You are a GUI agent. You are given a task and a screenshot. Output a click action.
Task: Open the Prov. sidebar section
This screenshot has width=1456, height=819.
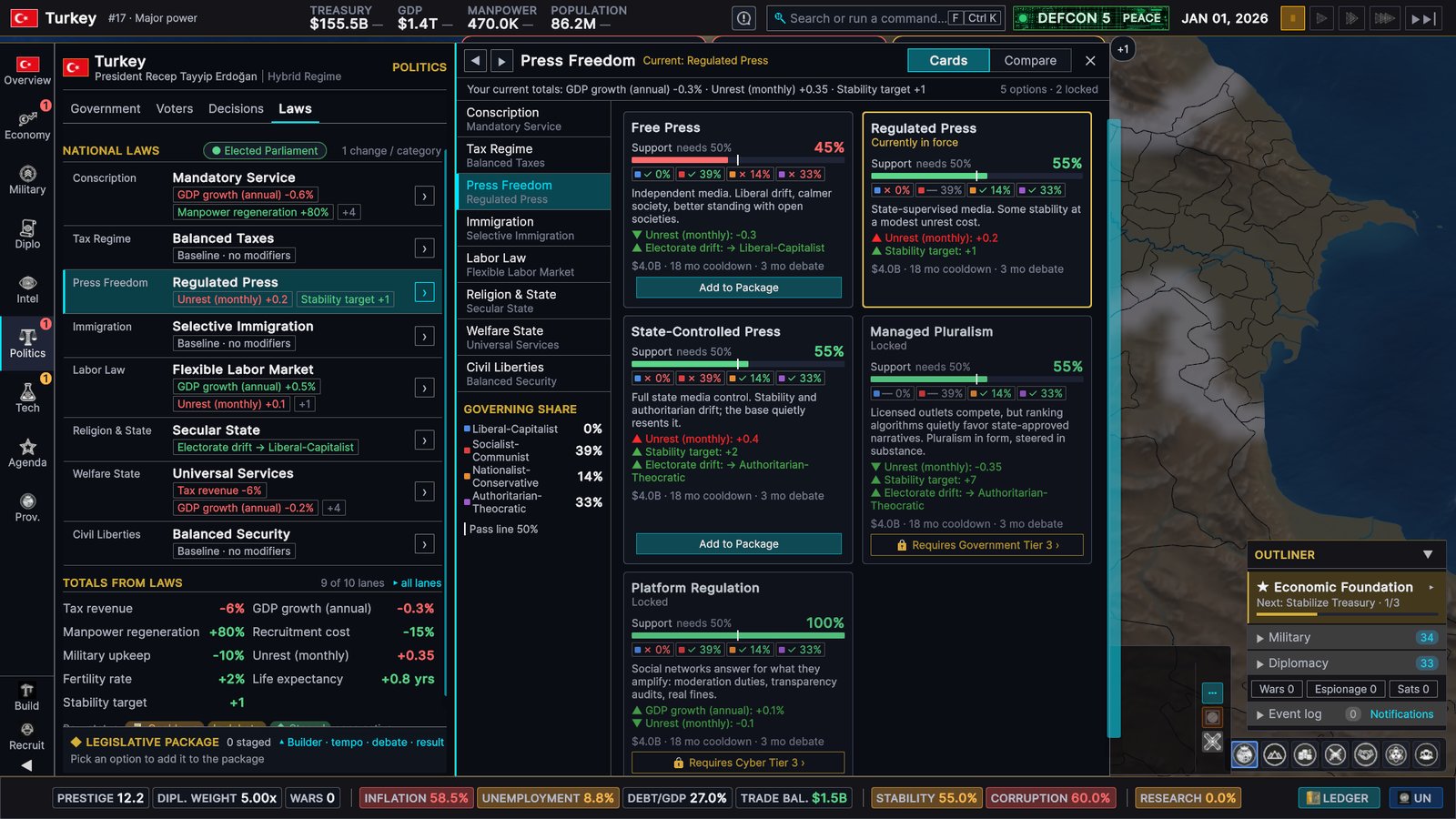[x=27, y=508]
